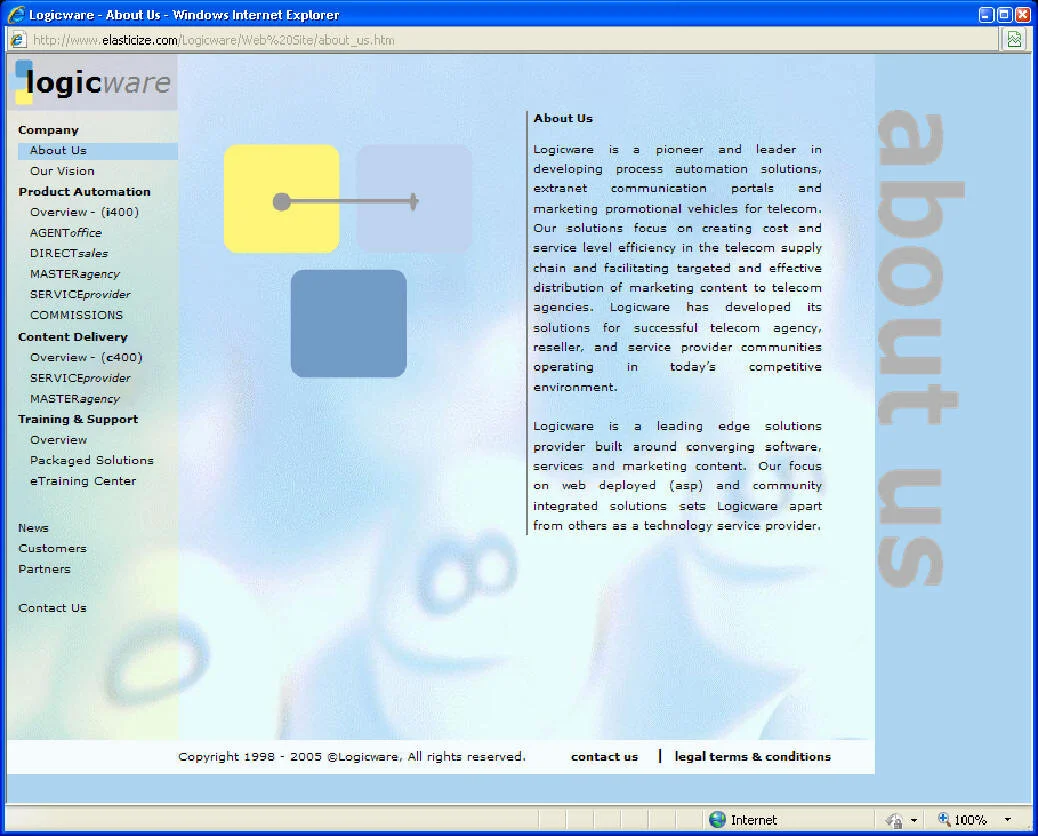Viewport: 1038px width, 836px height.
Task: Click the Internet Explorer title bar icon
Action: click(x=16, y=15)
